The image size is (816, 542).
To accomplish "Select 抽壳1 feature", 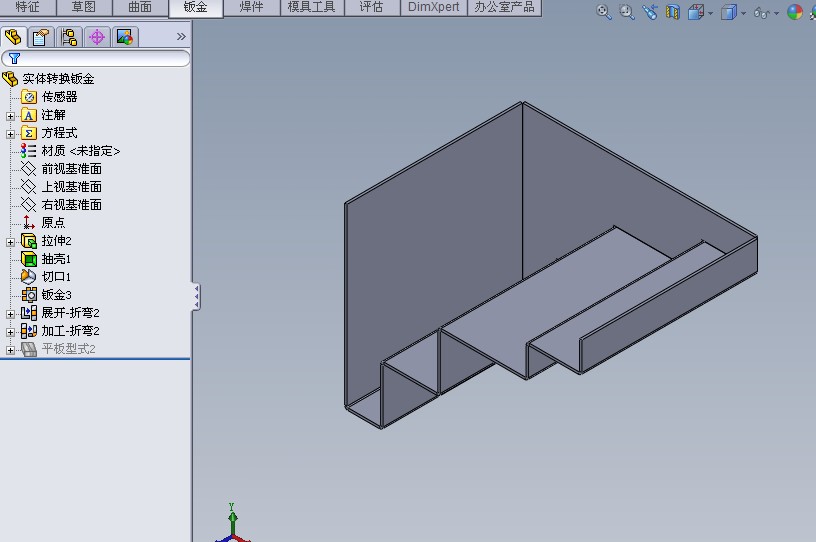I will click(x=56, y=259).
